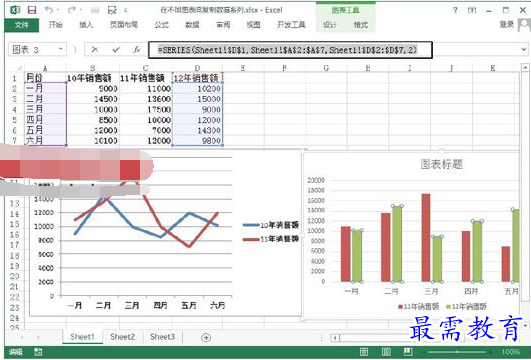The height and width of the screenshot is (360, 531).
Task: Click the Excel logo icon in title bar
Action: (15, 10)
